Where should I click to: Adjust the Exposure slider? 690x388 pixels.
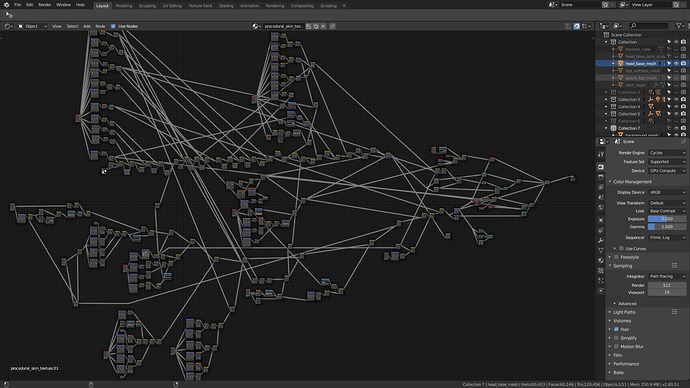click(667, 219)
